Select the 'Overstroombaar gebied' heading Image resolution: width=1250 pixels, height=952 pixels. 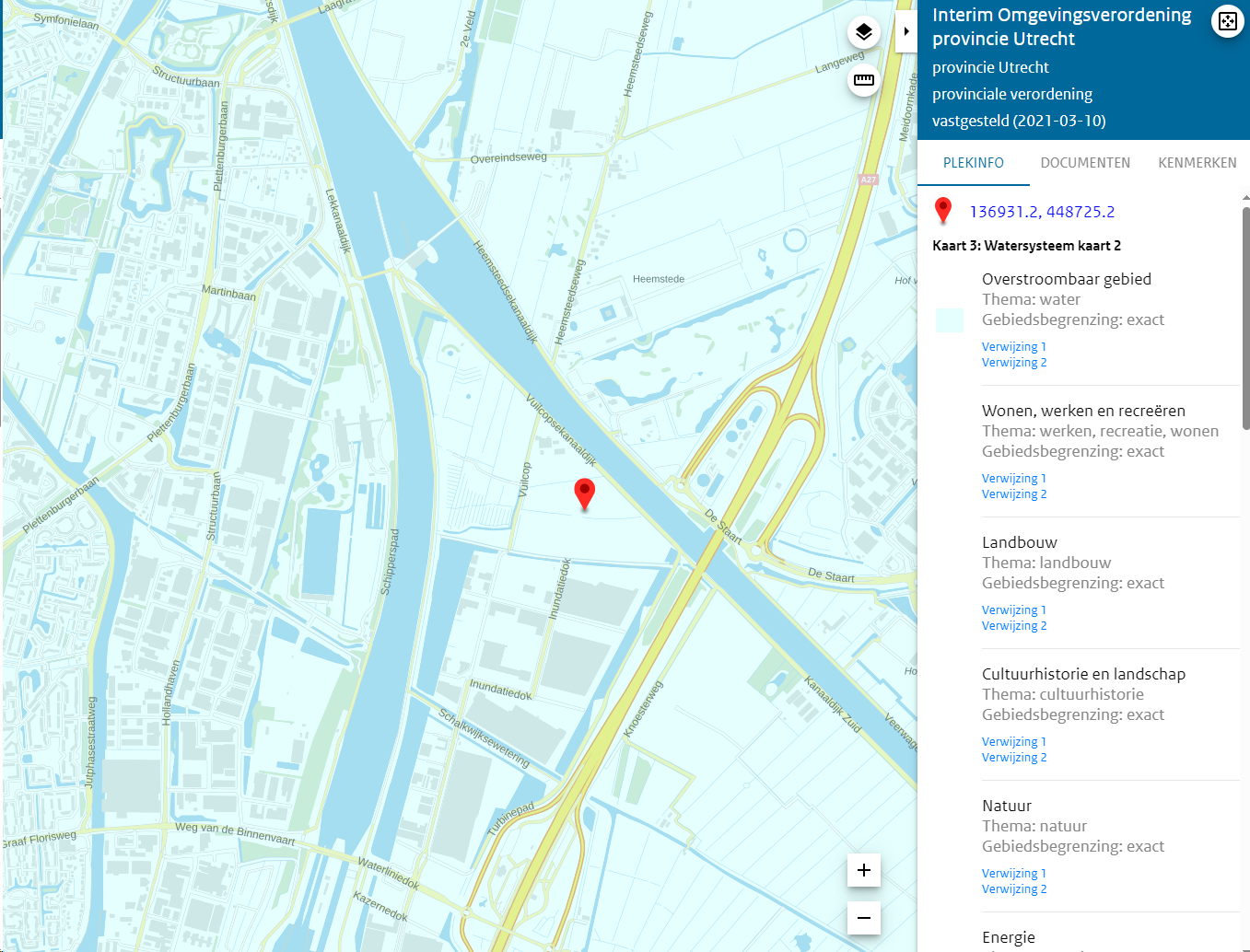[x=1067, y=279]
